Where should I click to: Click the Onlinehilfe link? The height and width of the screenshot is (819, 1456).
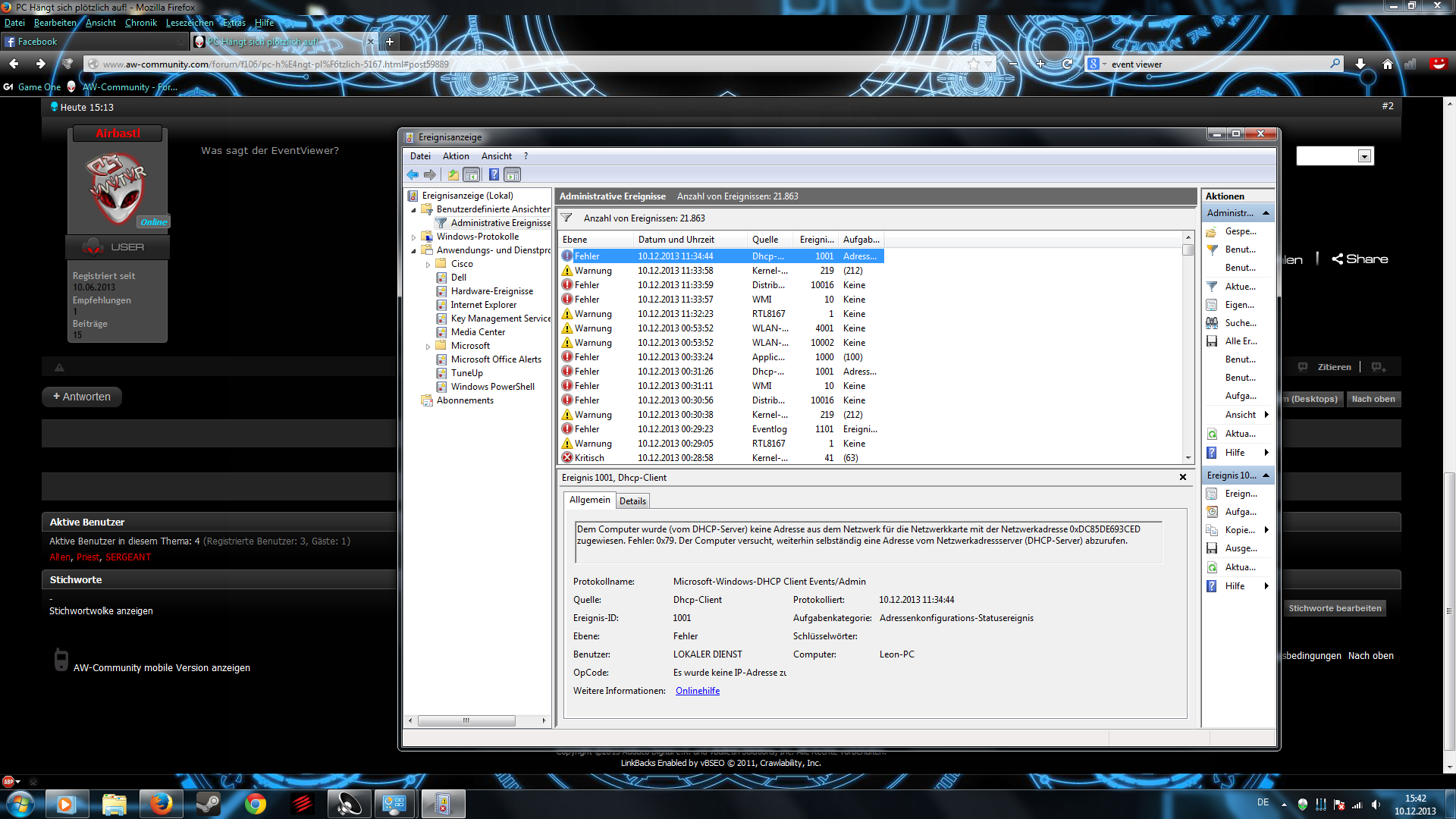click(x=697, y=691)
